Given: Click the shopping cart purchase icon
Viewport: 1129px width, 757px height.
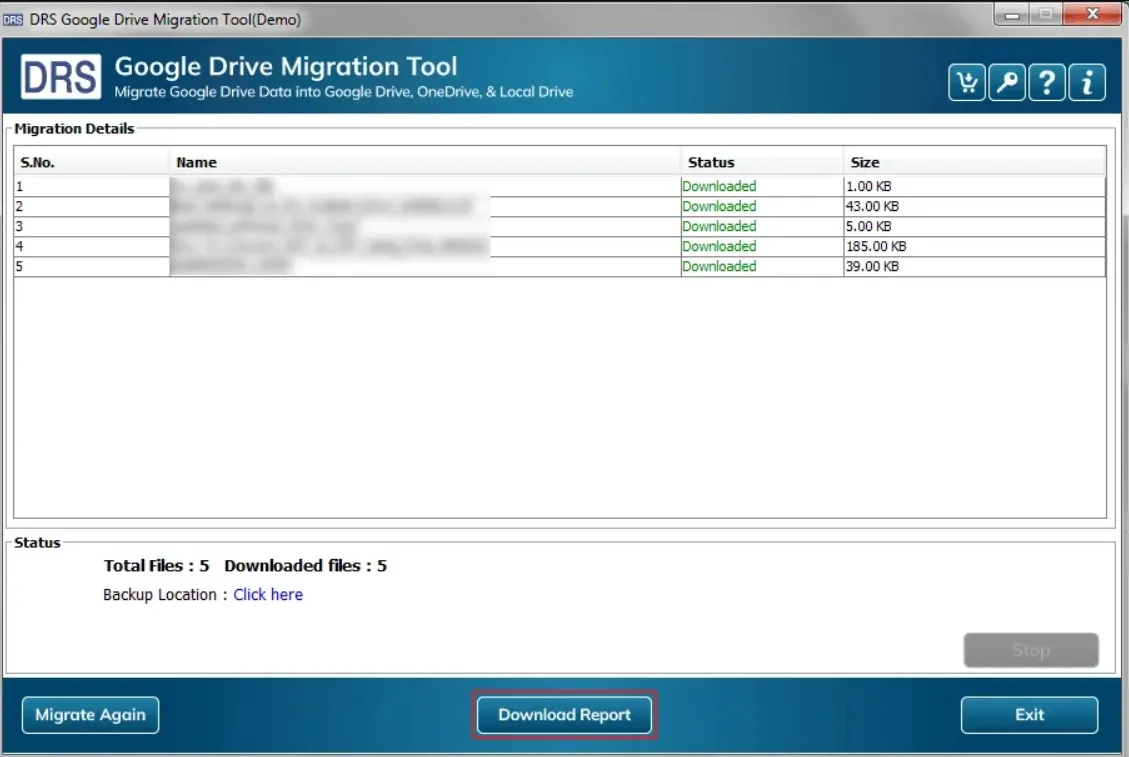Looking at the screenshot, I should (966, 83).
